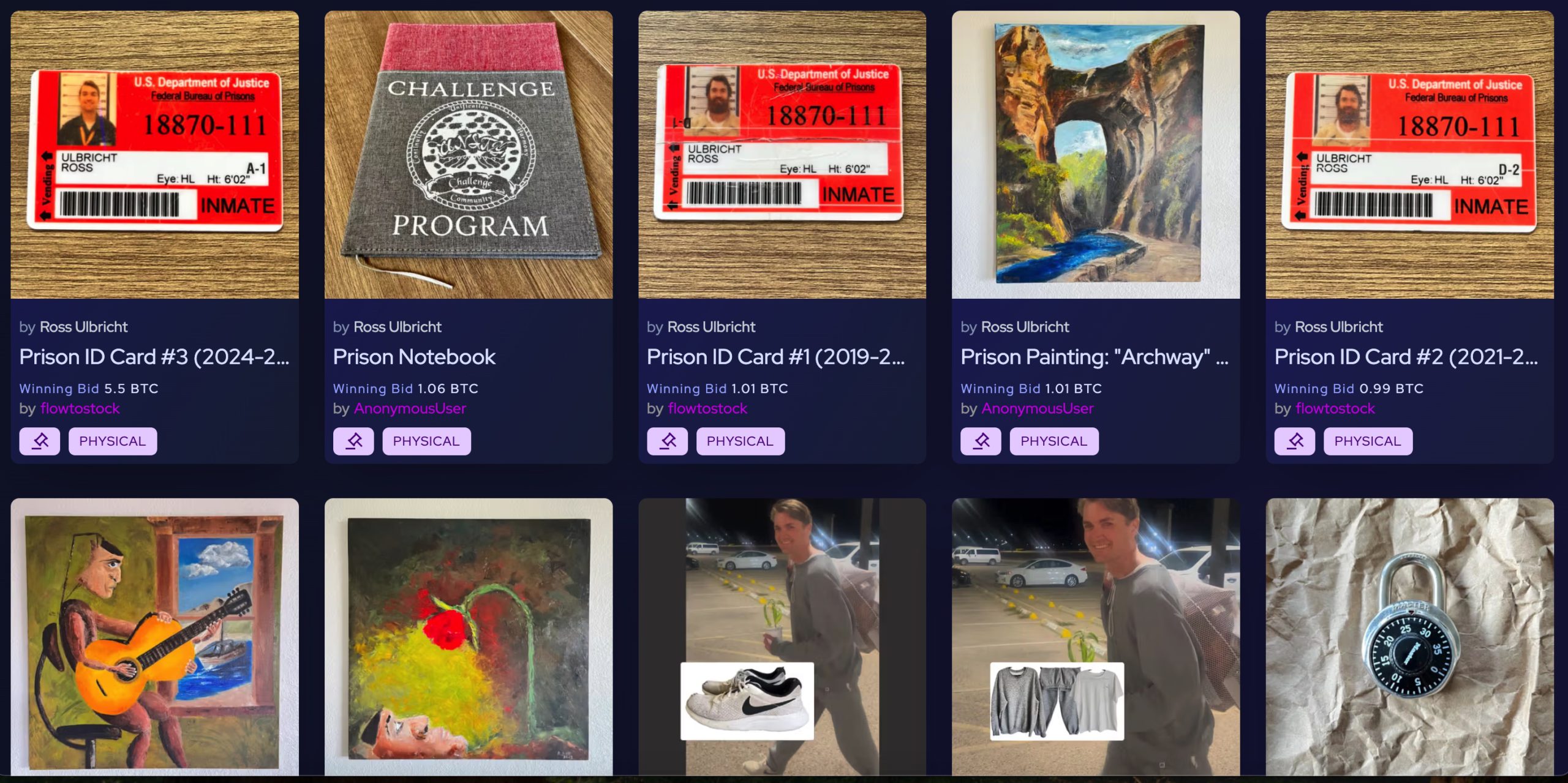Select the PHYSICAL tag on Prison Notebook card
This screenshot has height=783, width=1568.
click(x=426, y=441)
